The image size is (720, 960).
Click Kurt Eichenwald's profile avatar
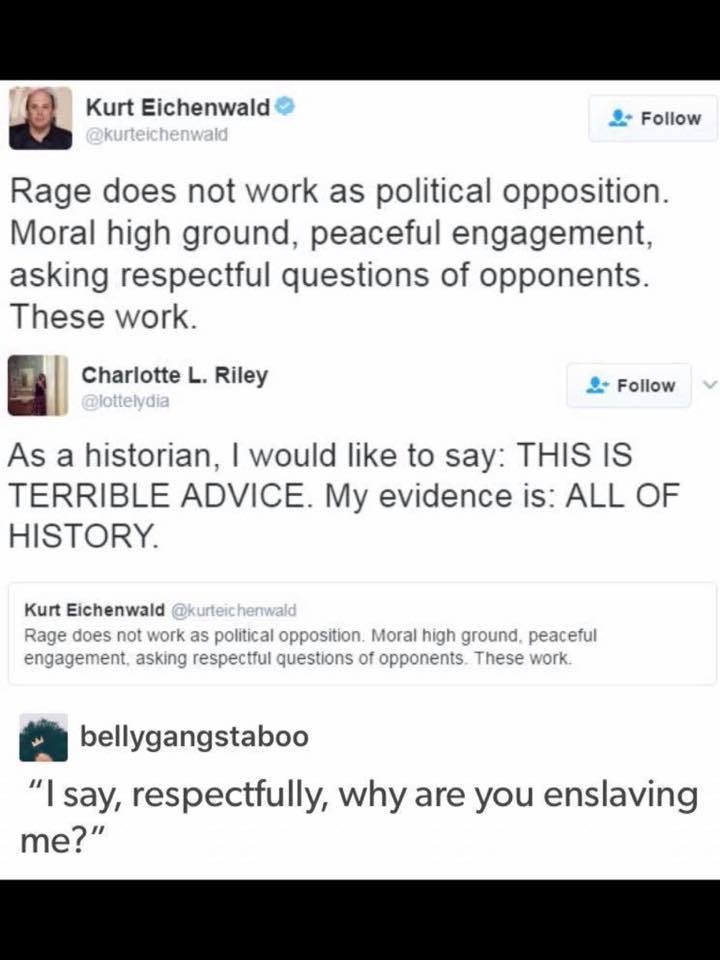[x=41, y=118]
